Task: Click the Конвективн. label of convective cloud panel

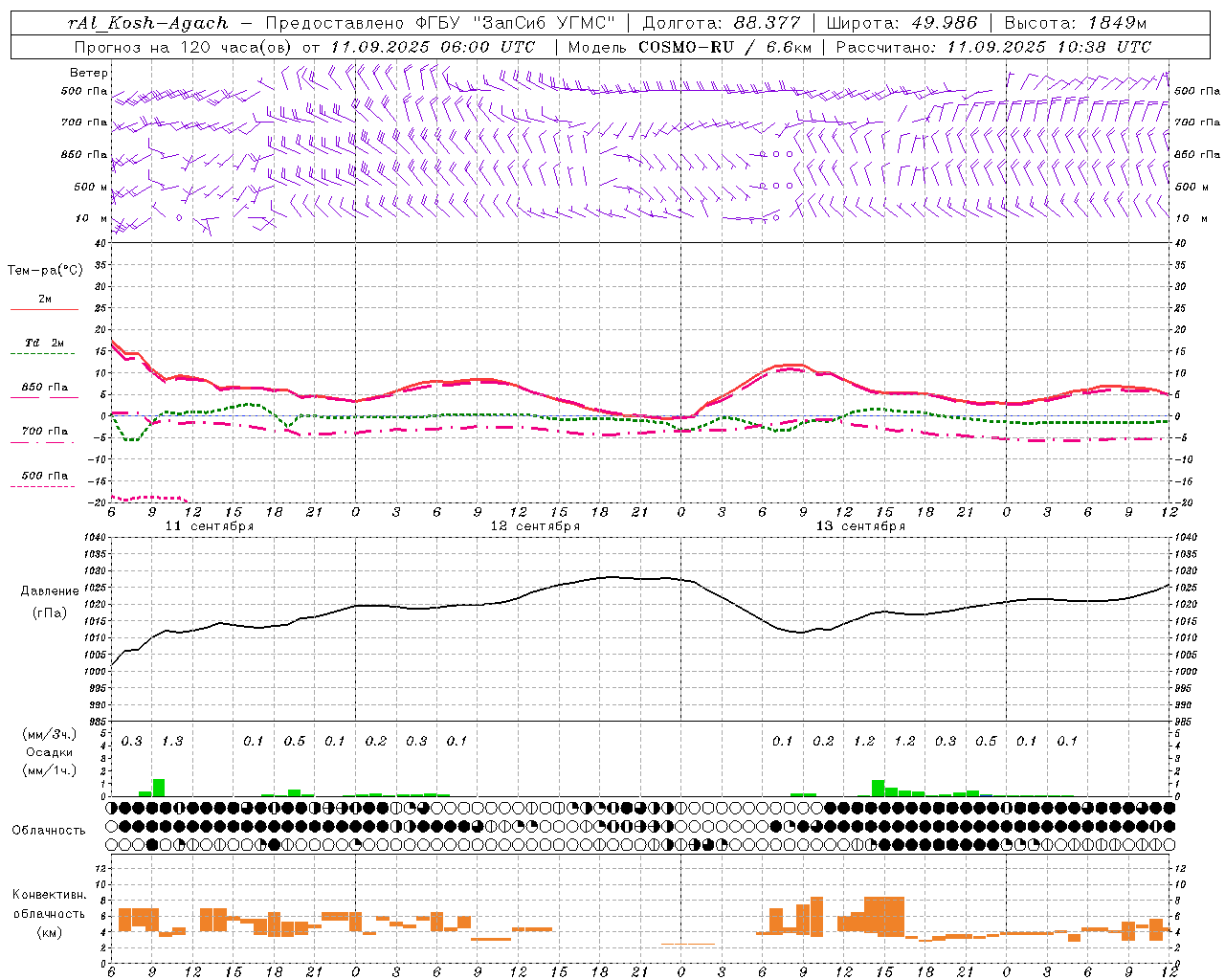Action: [50, 895]
